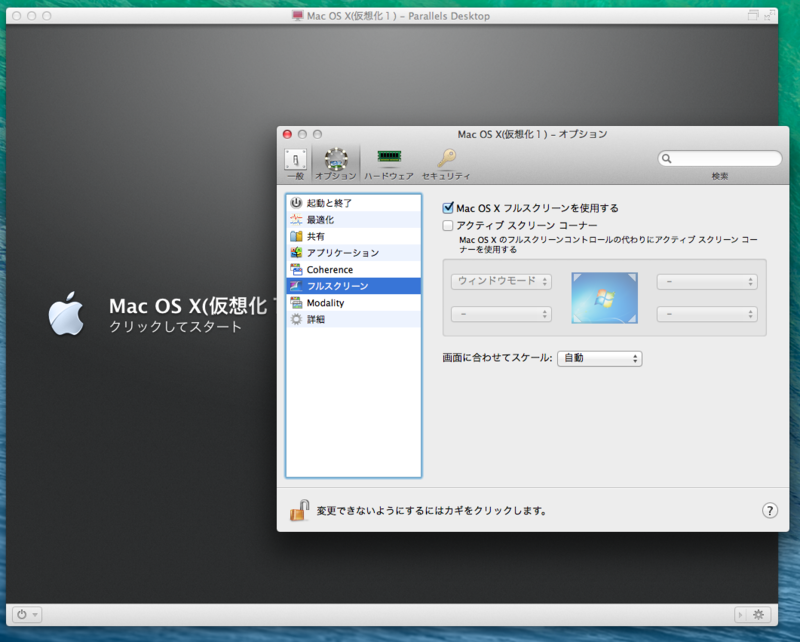Click クリックしてスタート text in Parallels window
Screen dimensions: 800x642
[175, 327]
